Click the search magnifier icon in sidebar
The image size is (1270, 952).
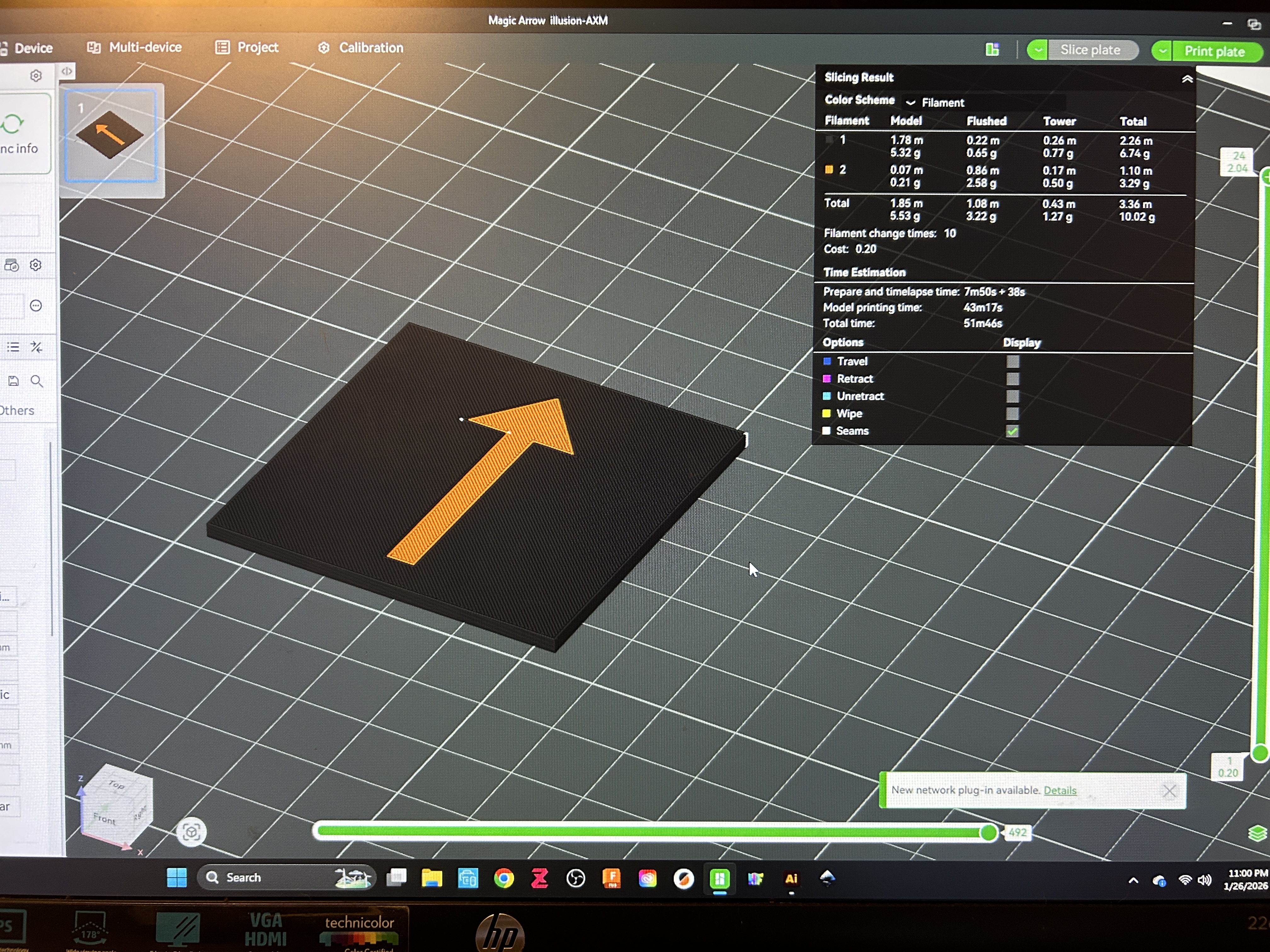[37, 381]
